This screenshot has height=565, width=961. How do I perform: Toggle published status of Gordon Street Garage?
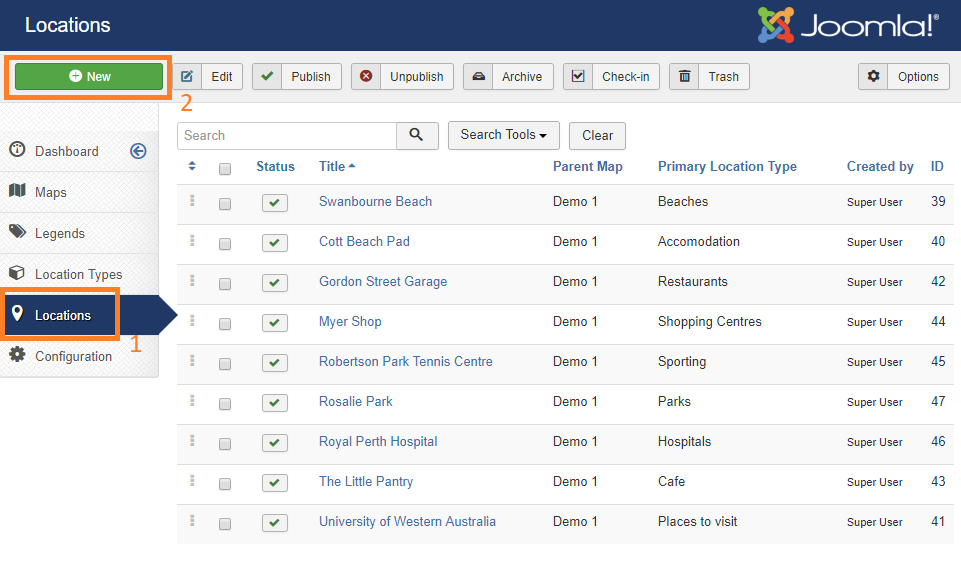coord(275,282)
